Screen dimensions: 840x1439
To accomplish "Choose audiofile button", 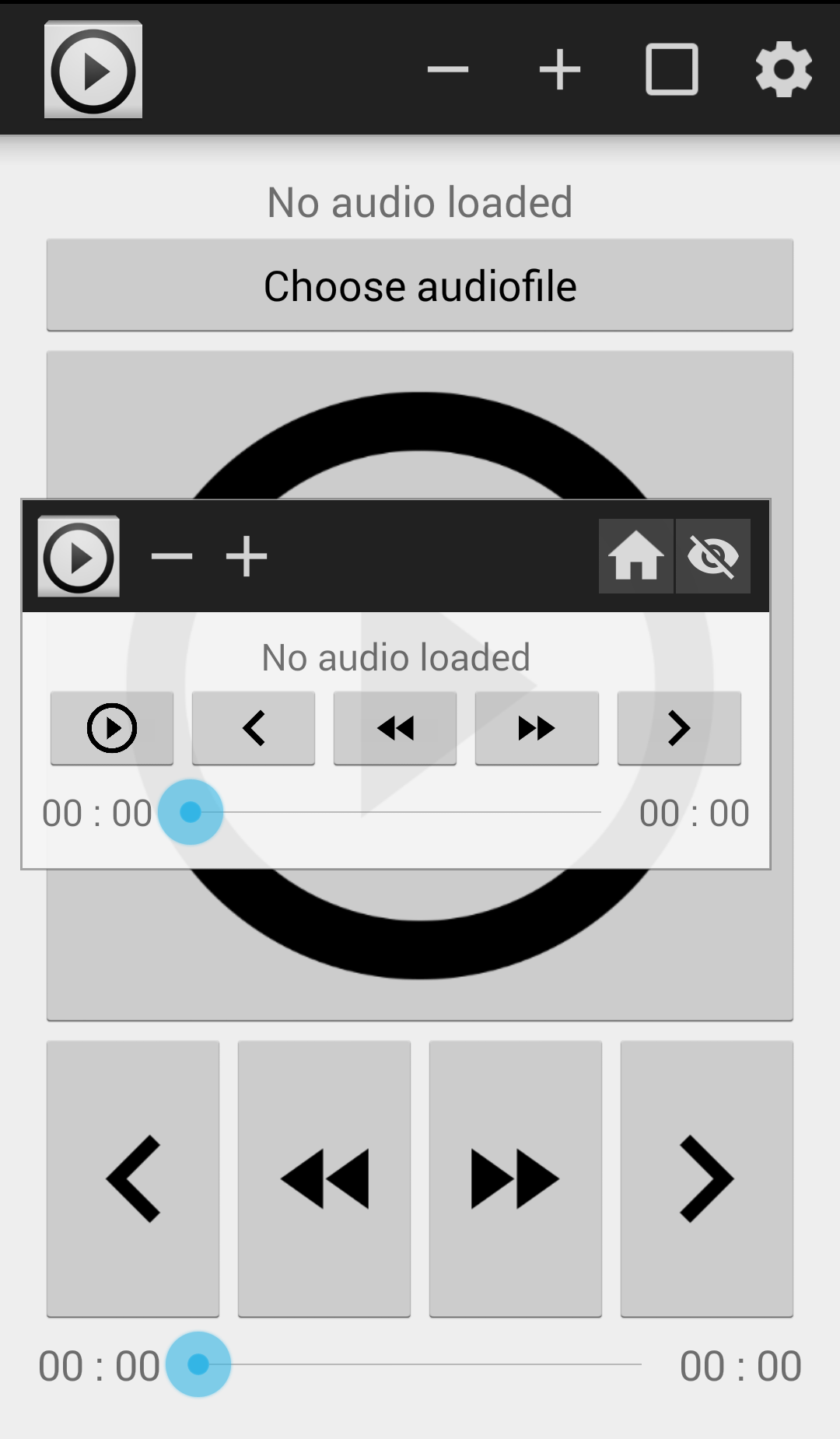I will click(x=420, y=285).
